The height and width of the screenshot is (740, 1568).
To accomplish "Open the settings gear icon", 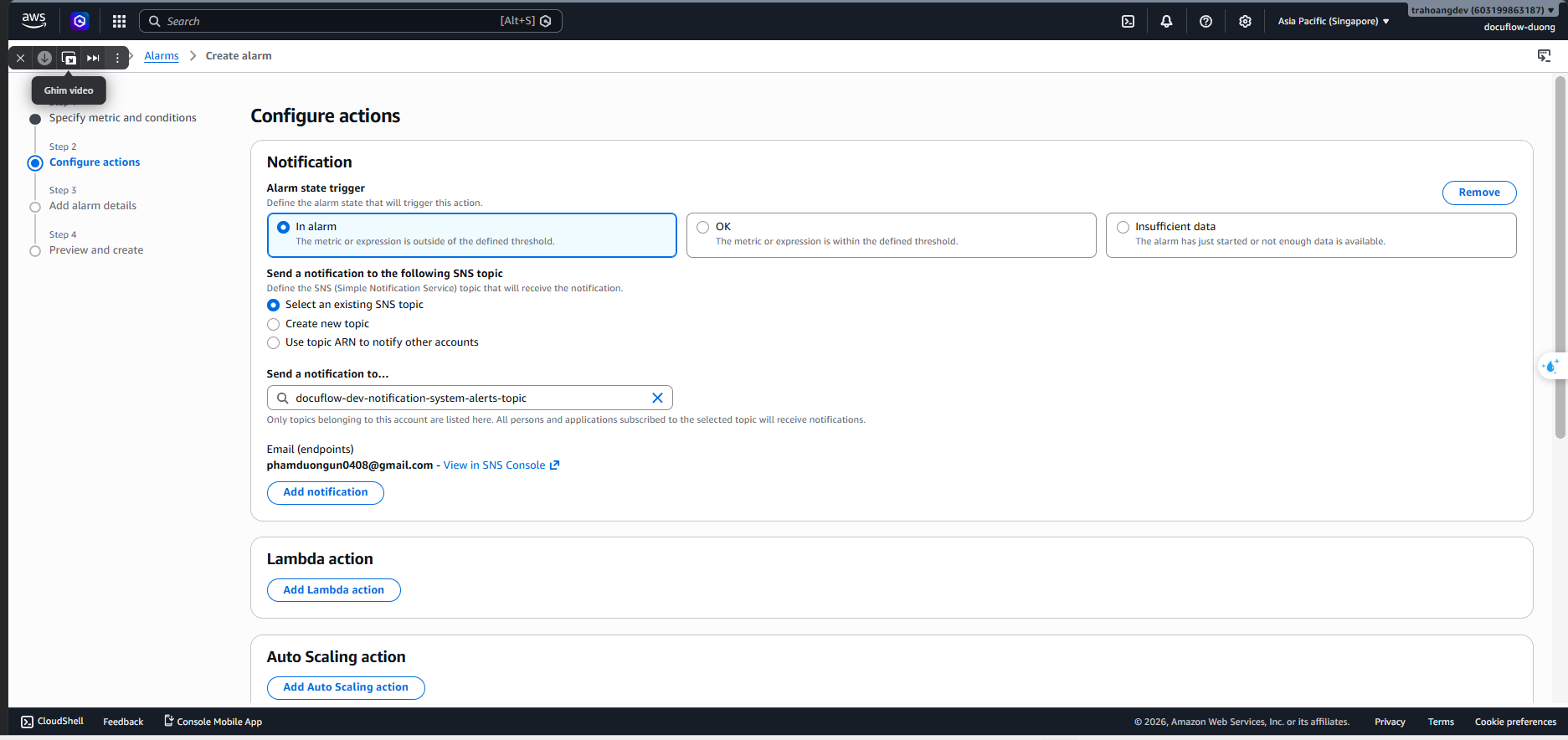I will click(1245, 21).
